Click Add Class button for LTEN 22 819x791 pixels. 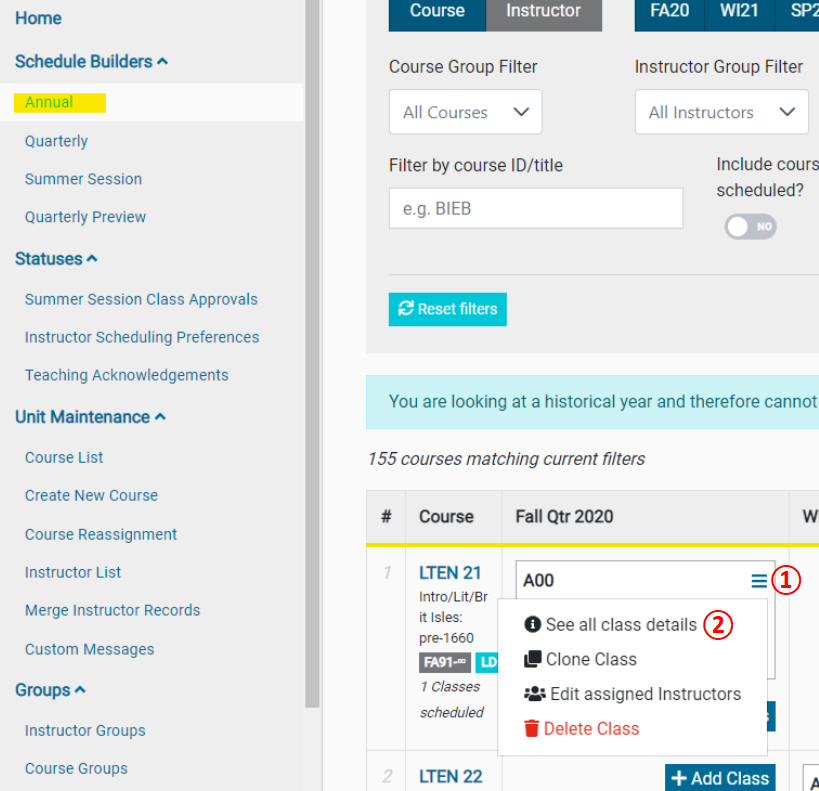point(720,778)
